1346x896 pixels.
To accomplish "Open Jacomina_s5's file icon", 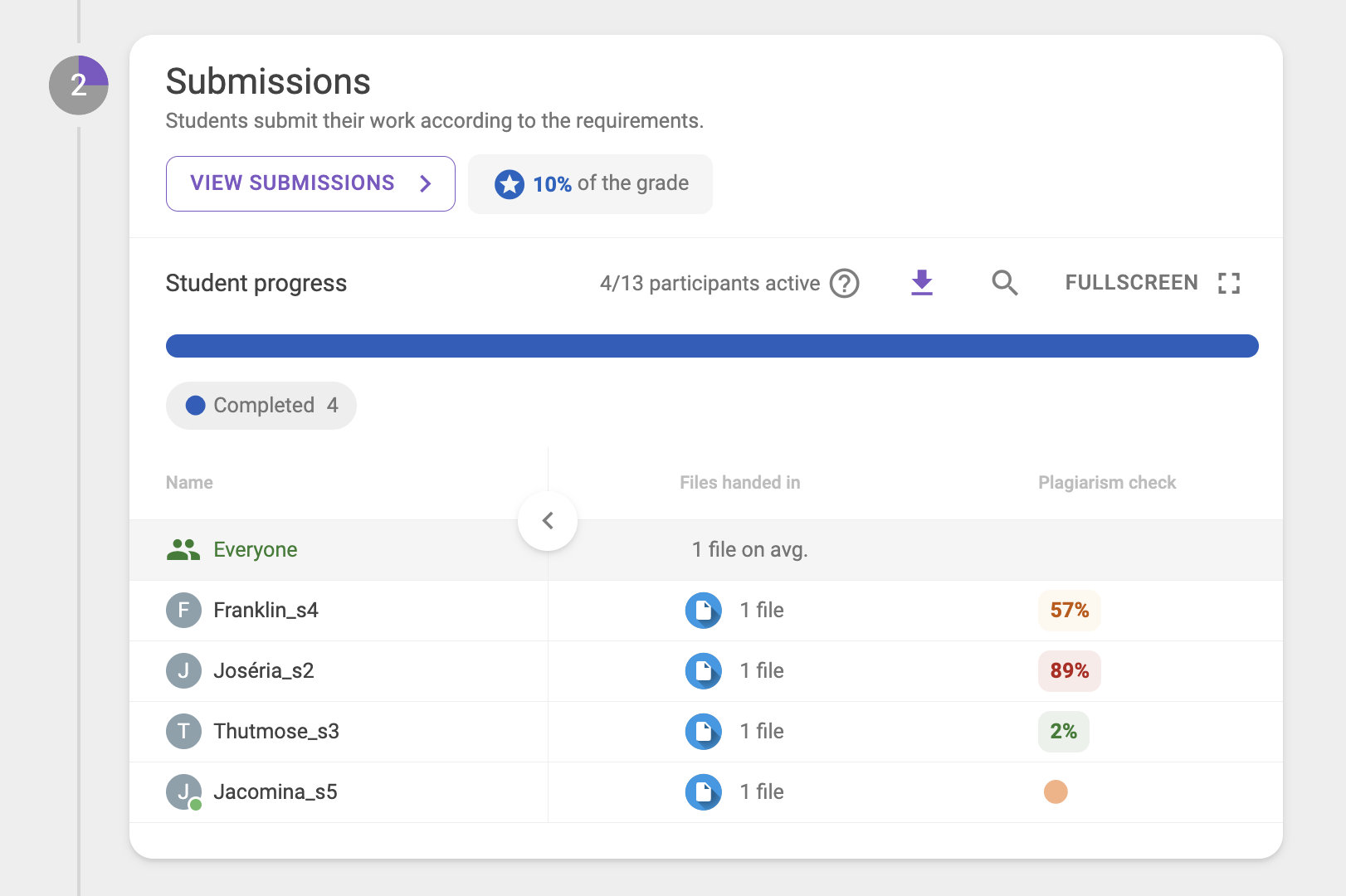I will click(x=703, y=792).
